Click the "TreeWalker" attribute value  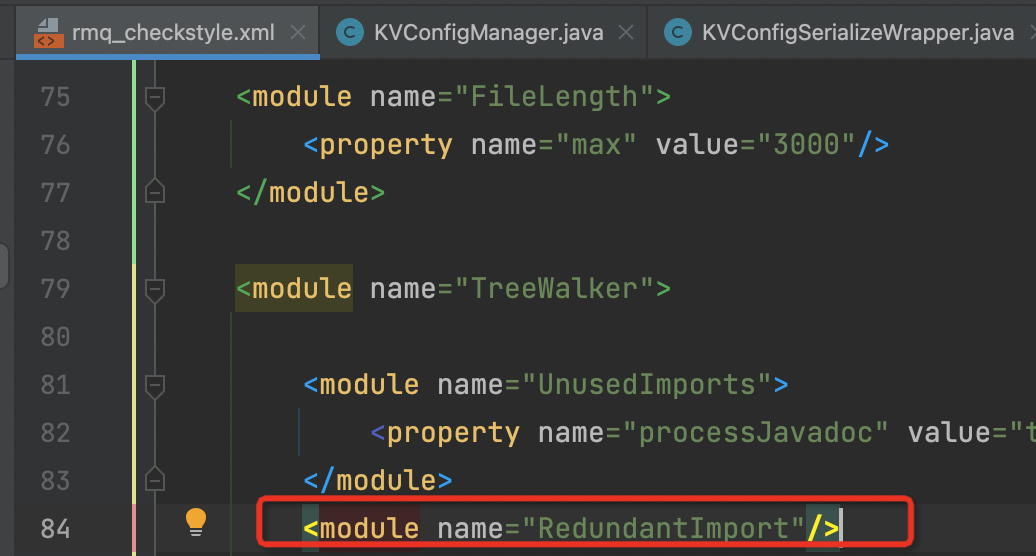pyautogui.click(x=554, y=289)
